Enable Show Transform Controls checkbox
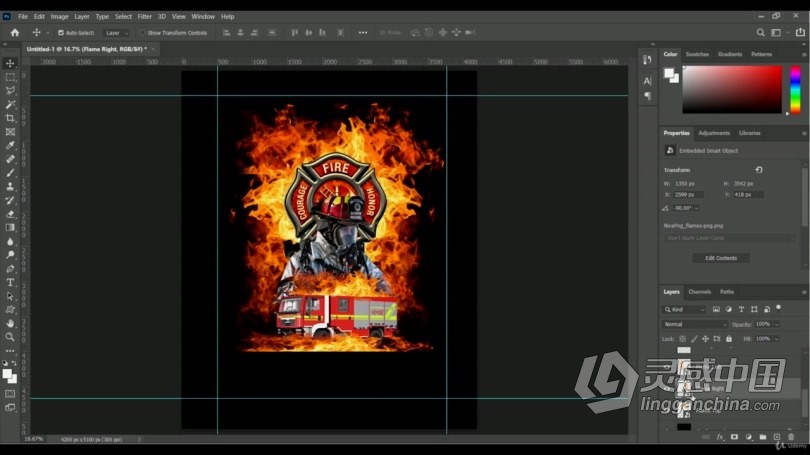Viewport: 810px width, 455px height. click(142, 33)
